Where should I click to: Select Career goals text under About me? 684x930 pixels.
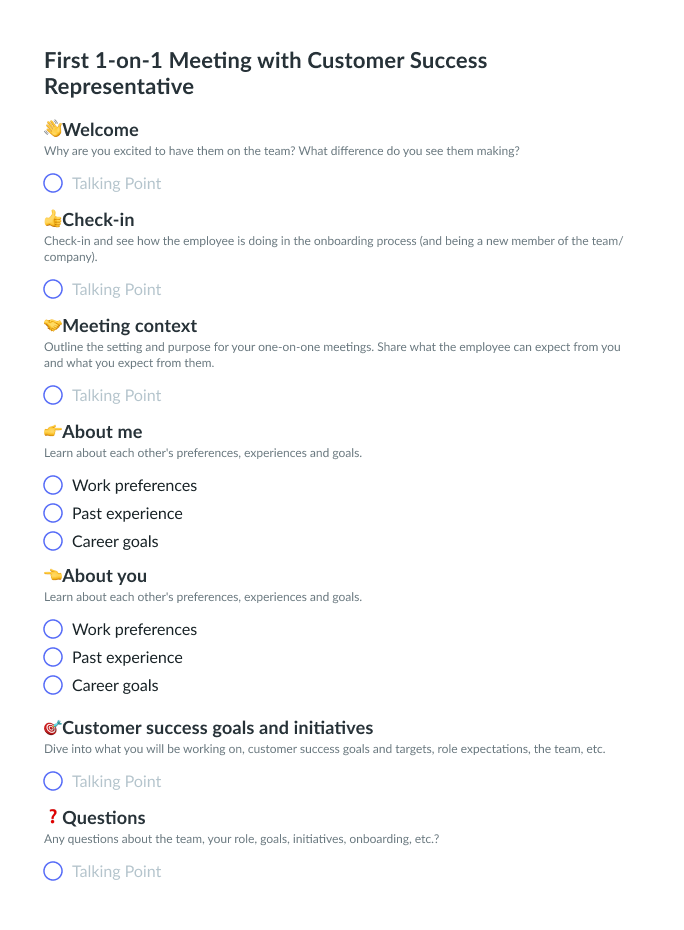tap(115, 541)
